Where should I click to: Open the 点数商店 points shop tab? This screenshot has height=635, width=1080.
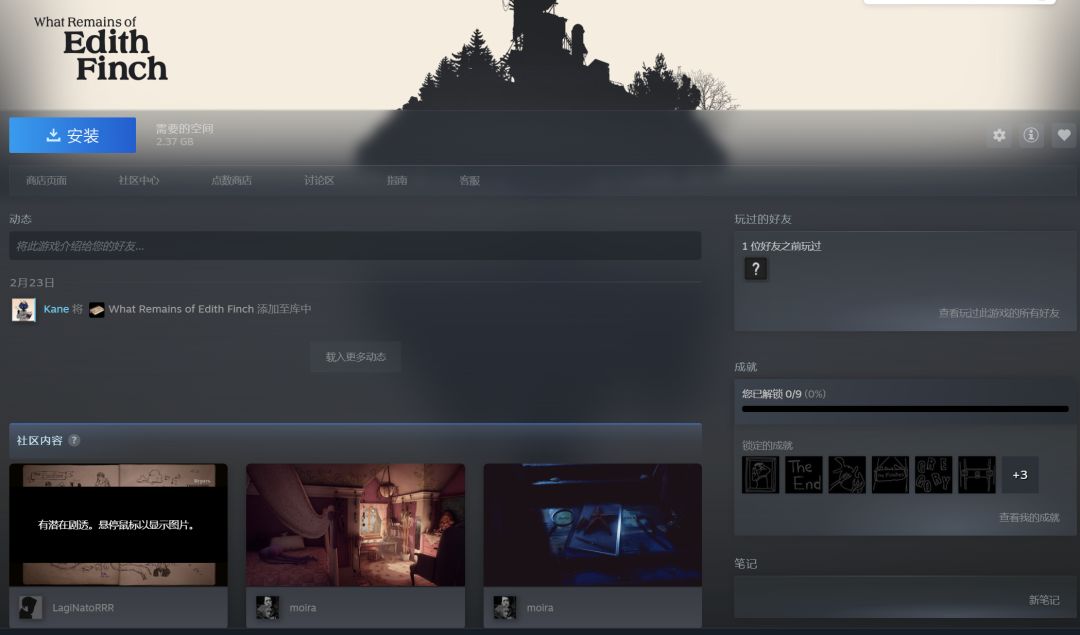click(231, 180)
